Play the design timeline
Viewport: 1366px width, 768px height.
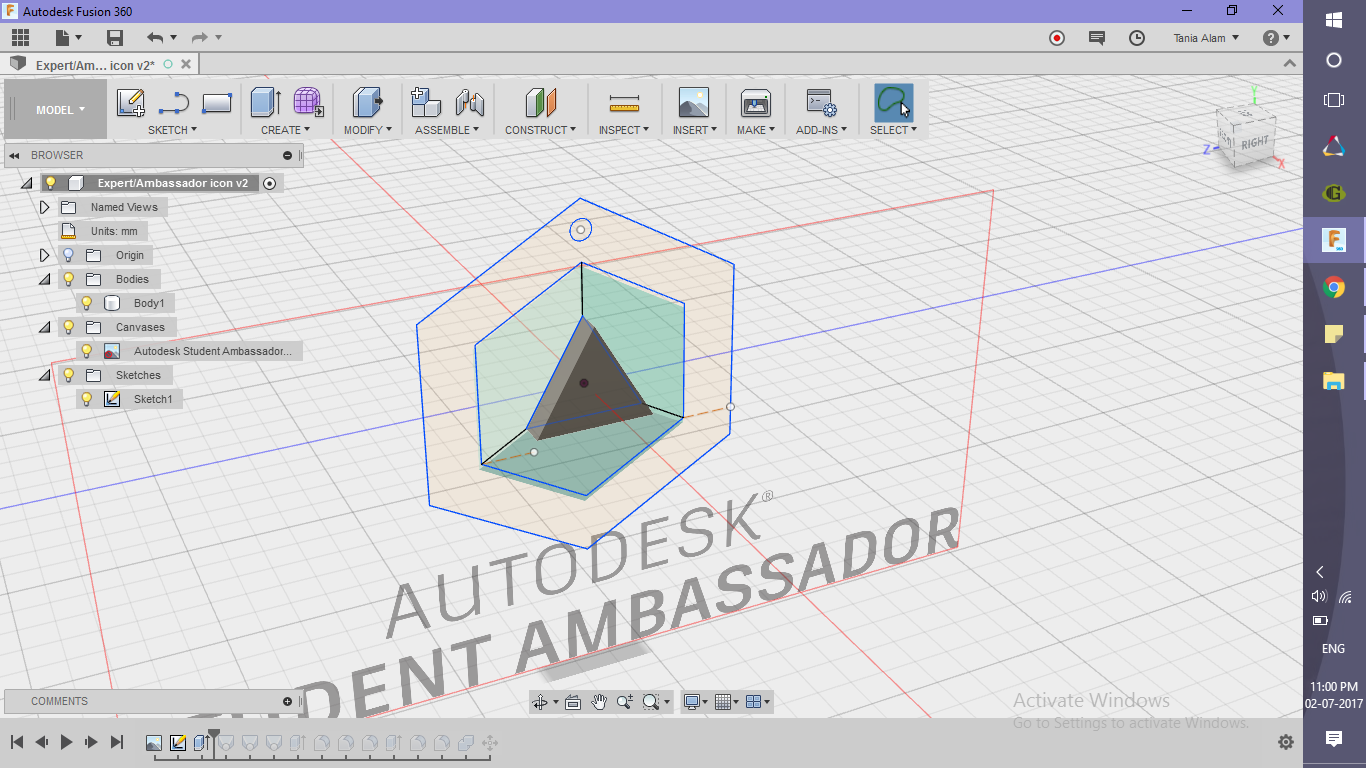point(67,742)
